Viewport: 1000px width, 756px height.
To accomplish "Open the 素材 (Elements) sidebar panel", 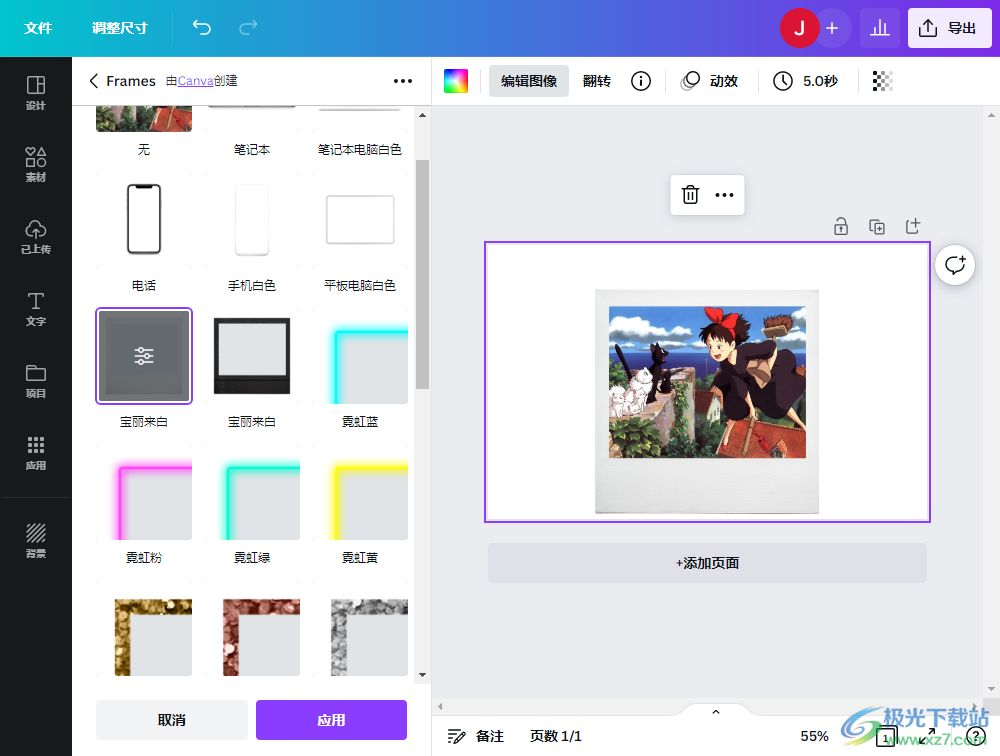I will tap(36, 165).
